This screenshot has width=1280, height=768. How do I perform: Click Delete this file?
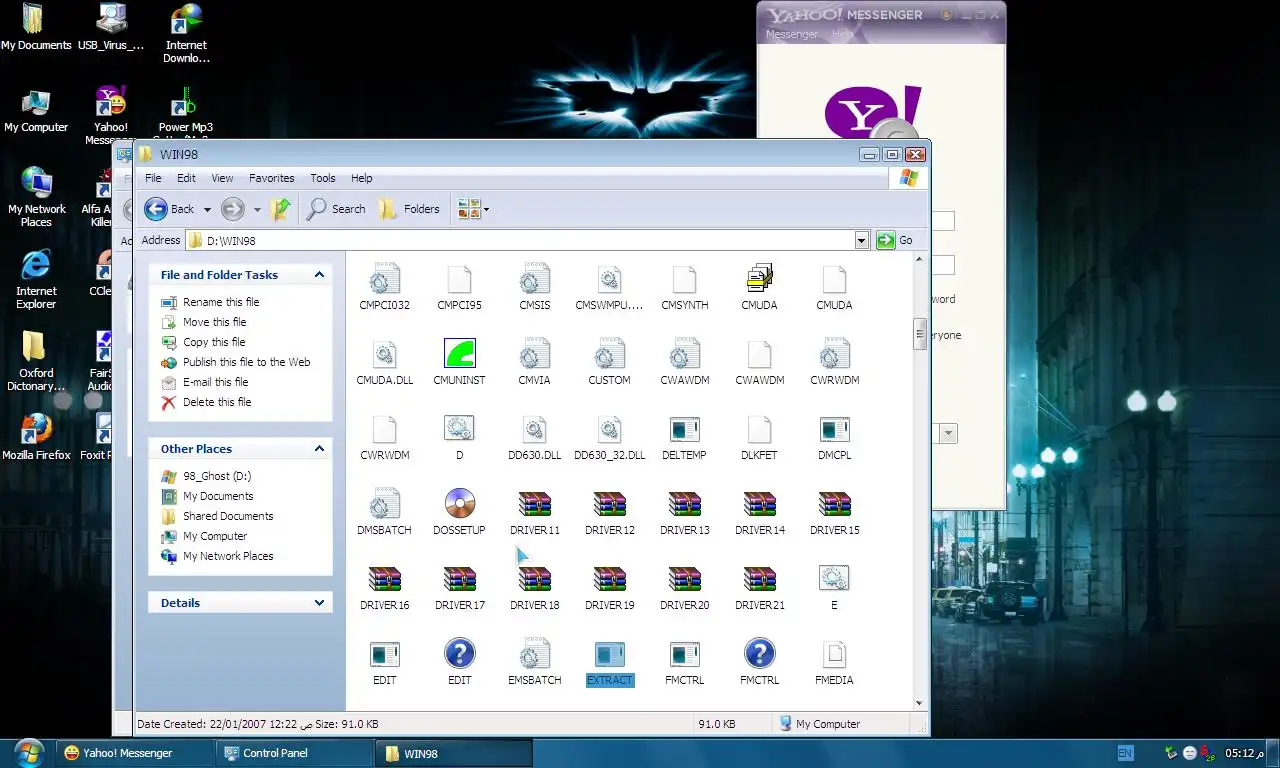pos(217,402)
